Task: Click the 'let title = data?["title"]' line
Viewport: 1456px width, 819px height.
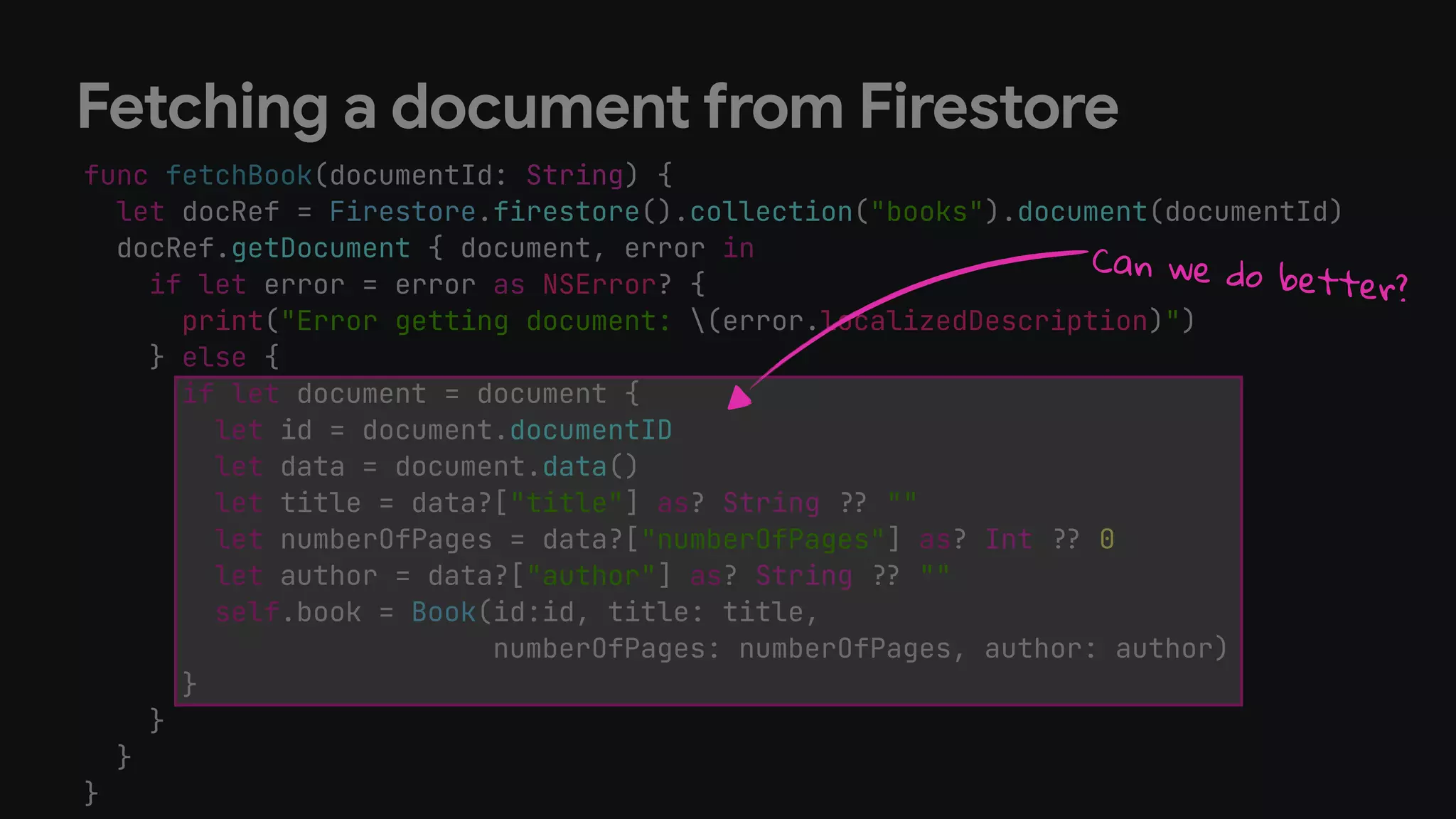Action: (566, 503)
